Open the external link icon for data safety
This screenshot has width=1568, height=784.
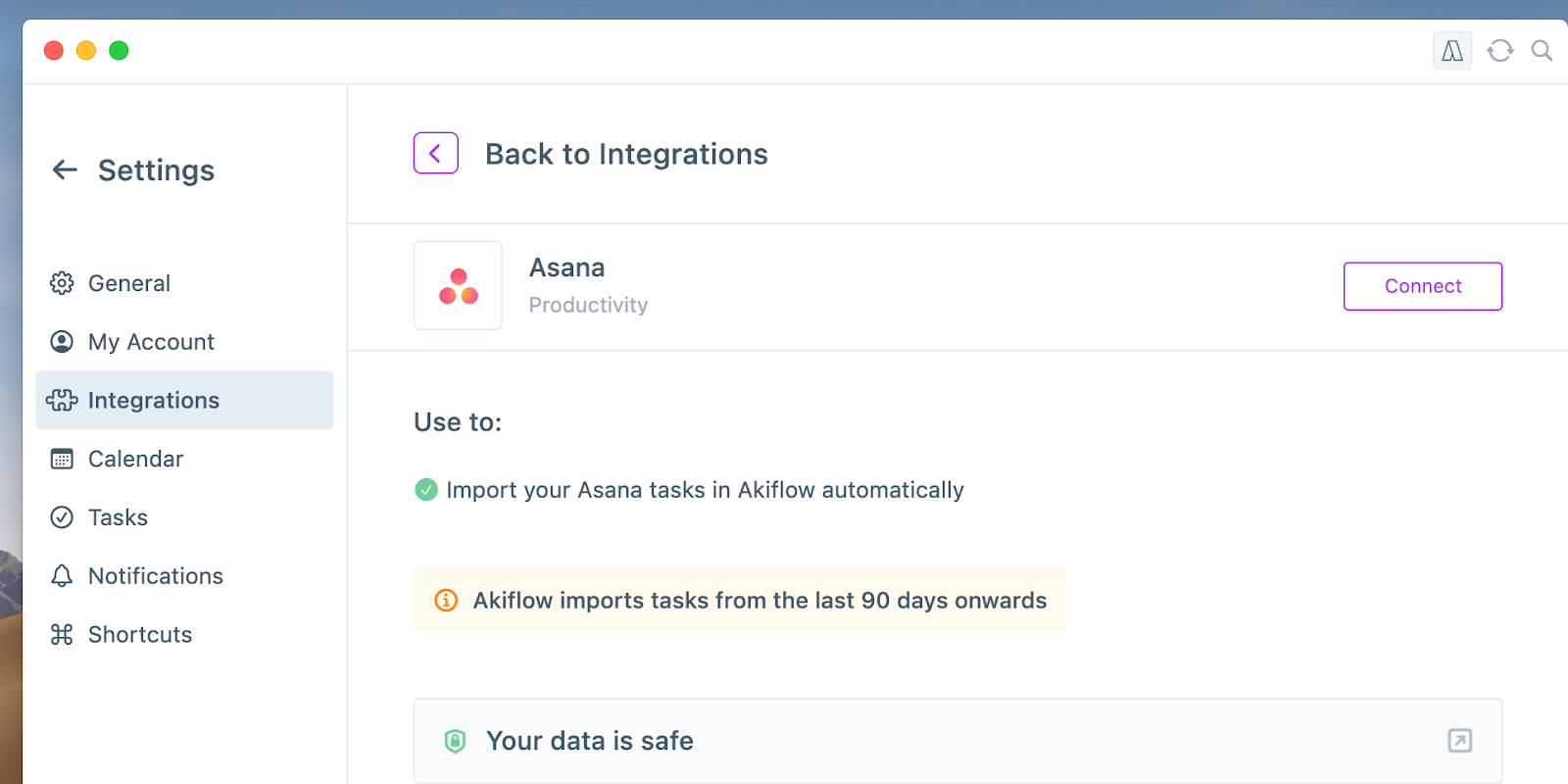1459,741
